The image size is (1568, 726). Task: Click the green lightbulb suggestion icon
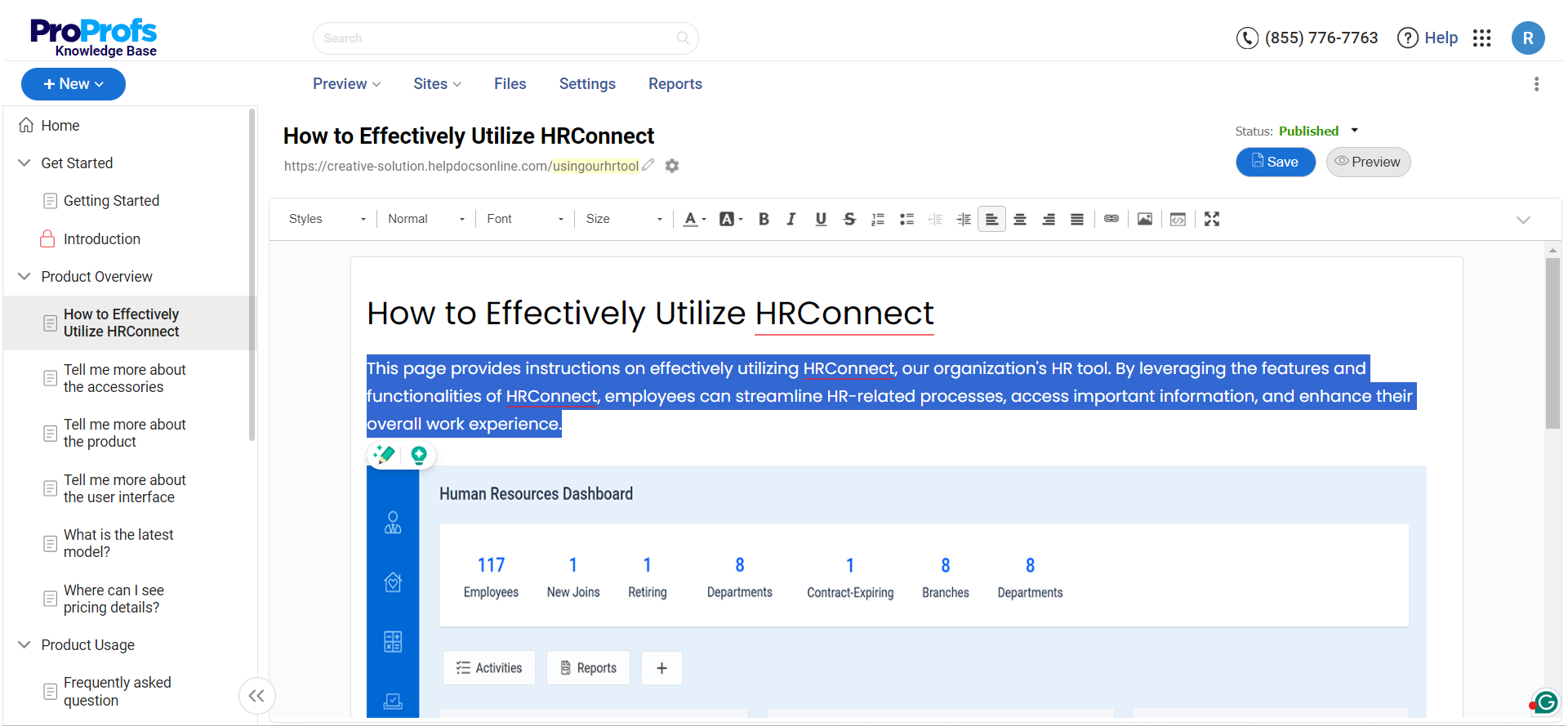(419, 455)
